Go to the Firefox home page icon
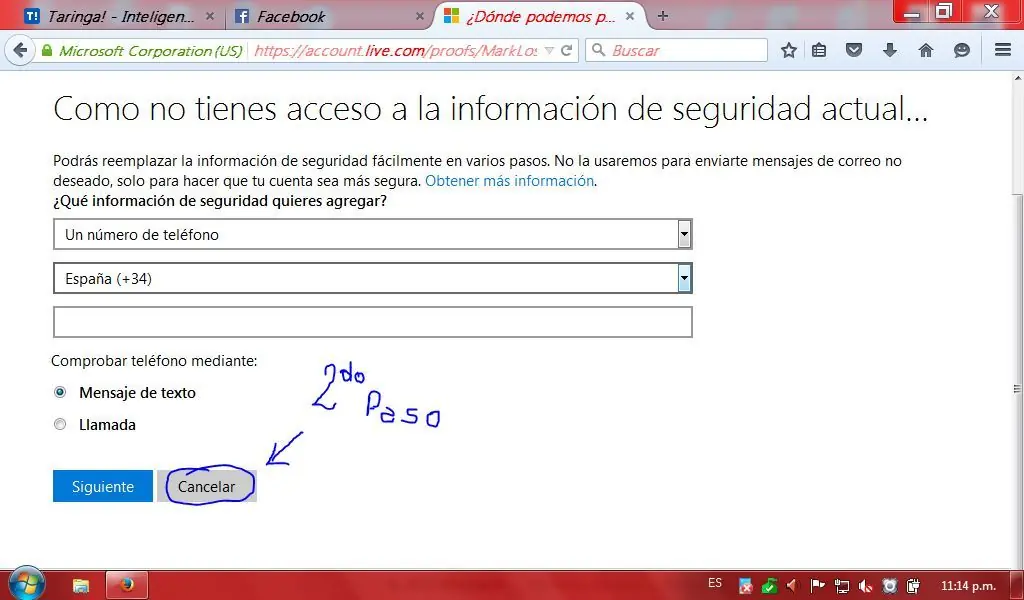This screenshot has width=1024, height=600. (926, 50)
